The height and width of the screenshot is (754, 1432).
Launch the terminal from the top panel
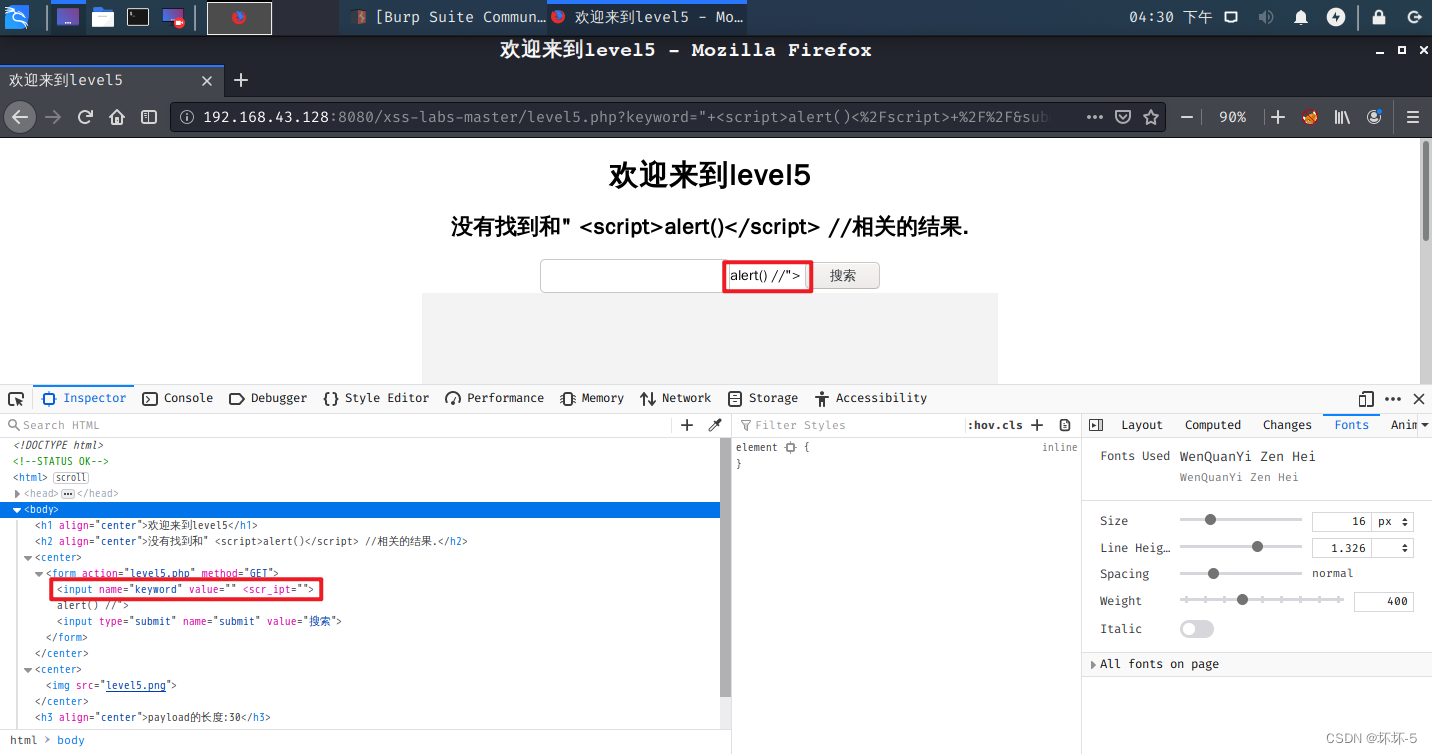coord(138,17)
